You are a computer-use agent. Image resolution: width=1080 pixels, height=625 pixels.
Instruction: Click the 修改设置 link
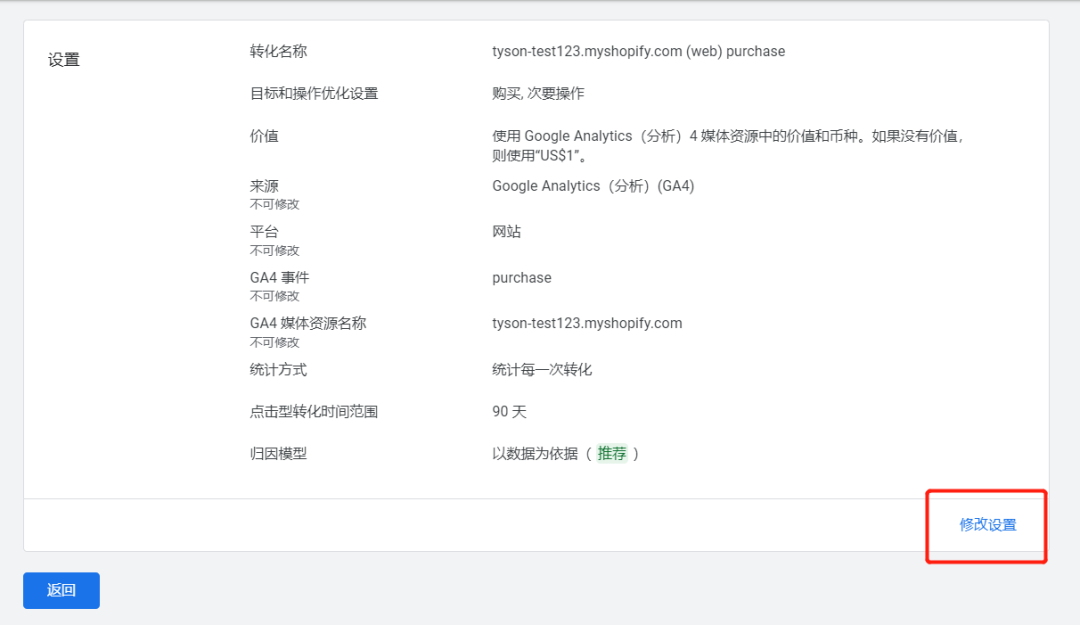987,525
